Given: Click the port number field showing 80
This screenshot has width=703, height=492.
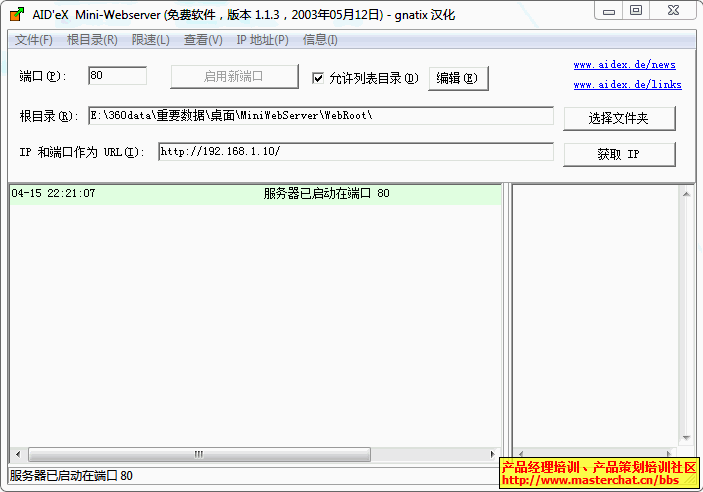Looking at the screenshot, I should [x=117, y=76].
